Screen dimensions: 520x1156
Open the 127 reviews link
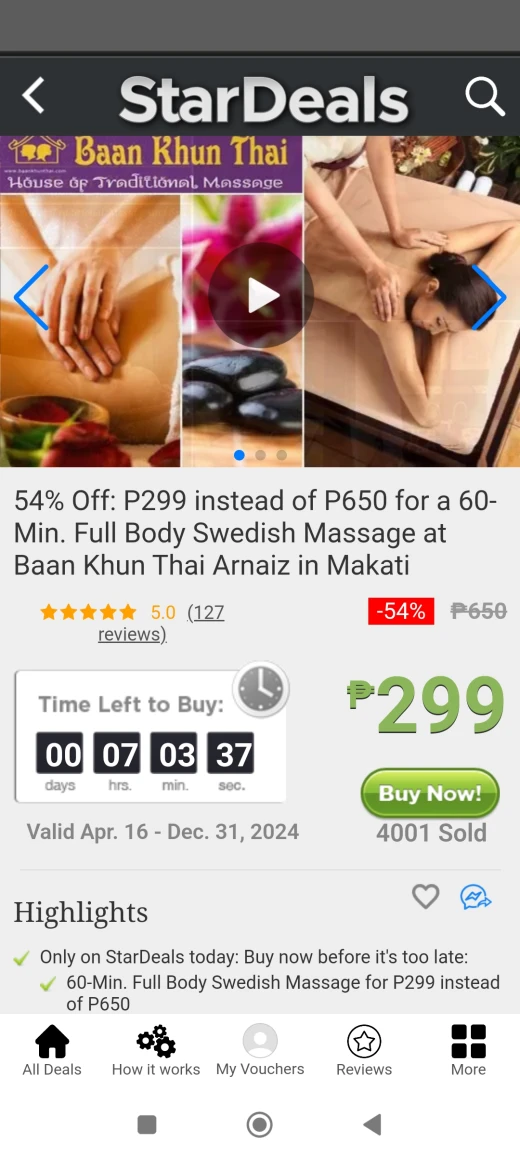(161, 623)
